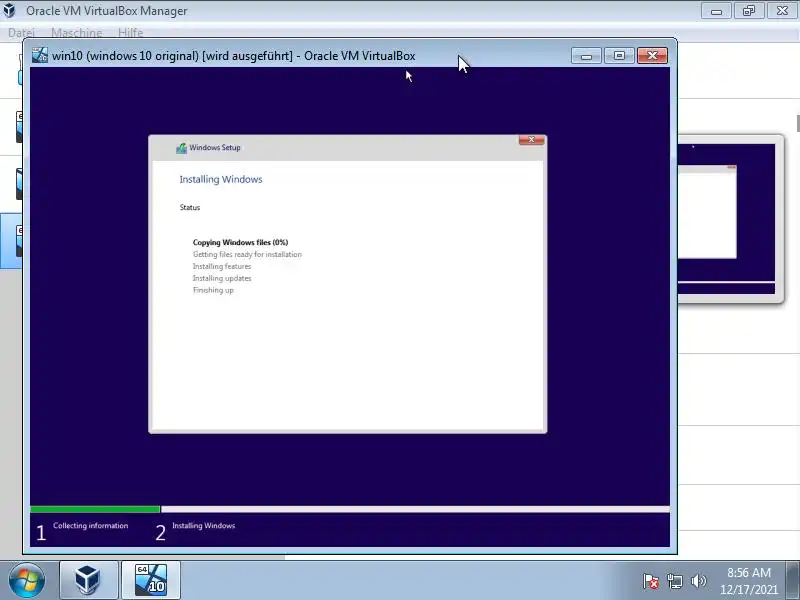Image resolution: width=800 pixels, height=600 pixels.
Task: Minimize the VirtualBox Manager window
Action: (716, 11)
